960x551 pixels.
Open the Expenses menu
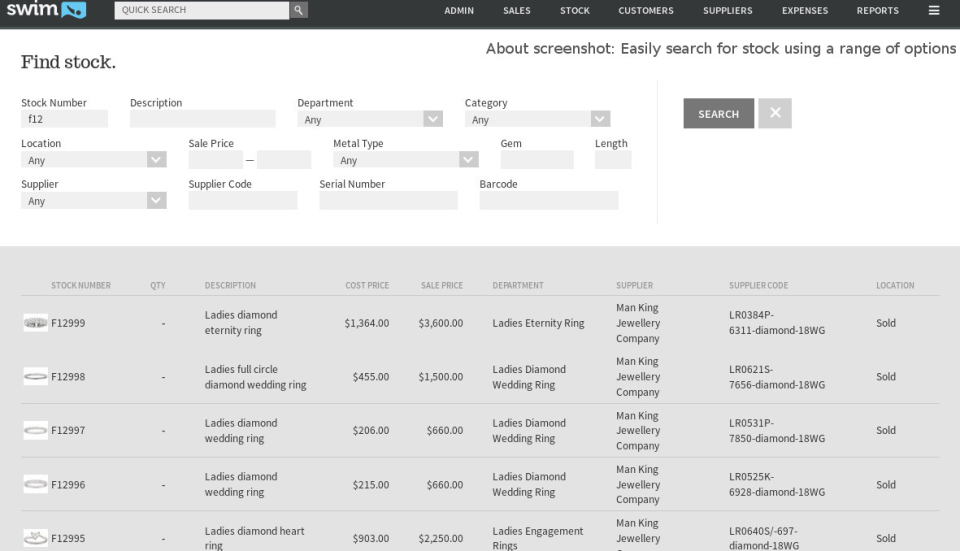tap(805, 10)
